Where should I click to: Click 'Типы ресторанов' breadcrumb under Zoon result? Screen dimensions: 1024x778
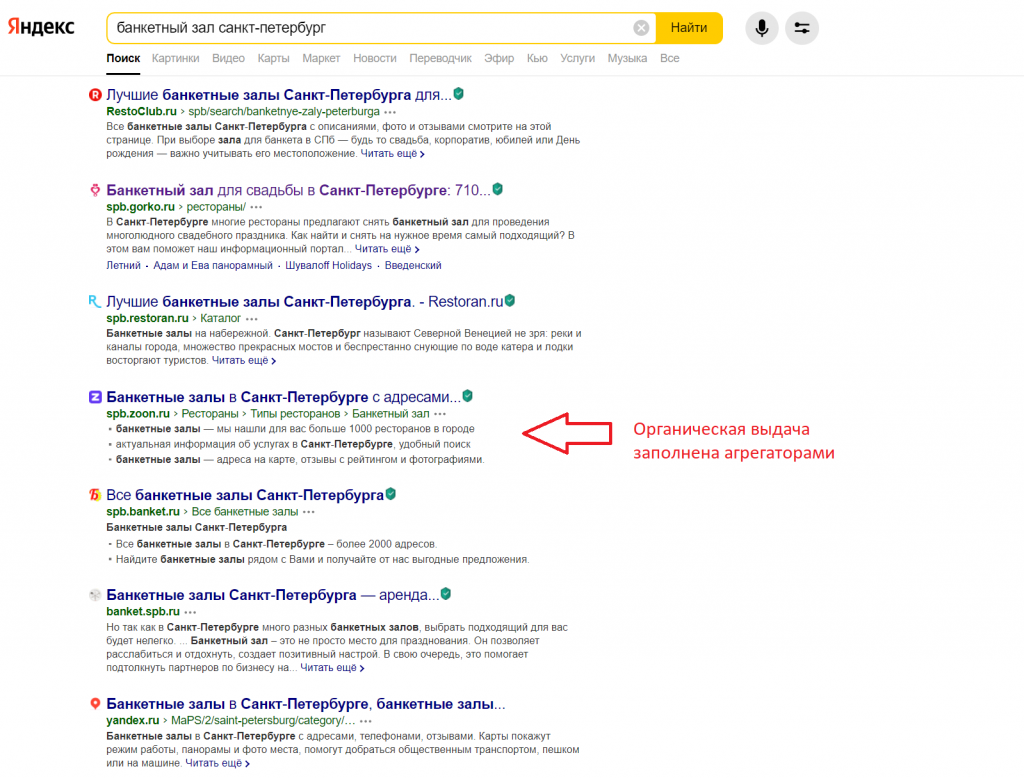point(295,413)
